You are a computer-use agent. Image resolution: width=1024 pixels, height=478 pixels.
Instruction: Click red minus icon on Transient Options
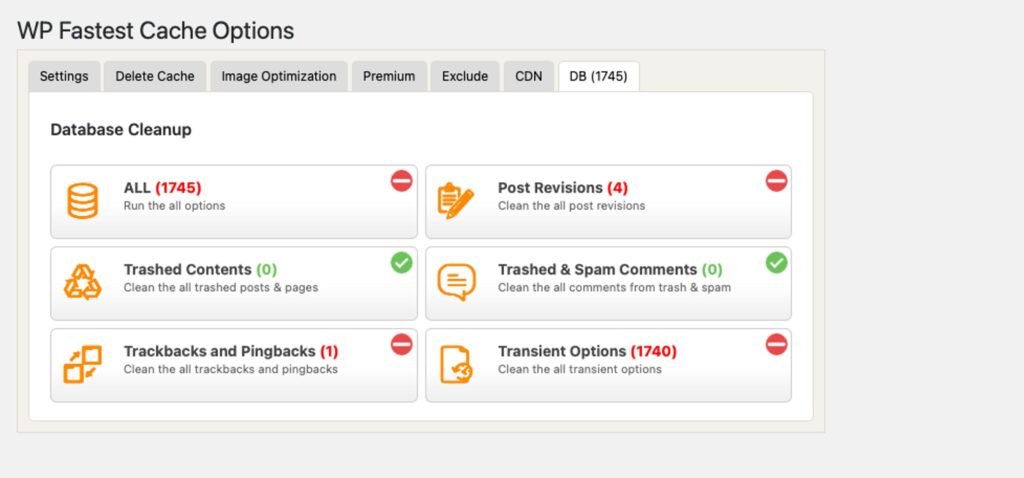tap(776, 345)
